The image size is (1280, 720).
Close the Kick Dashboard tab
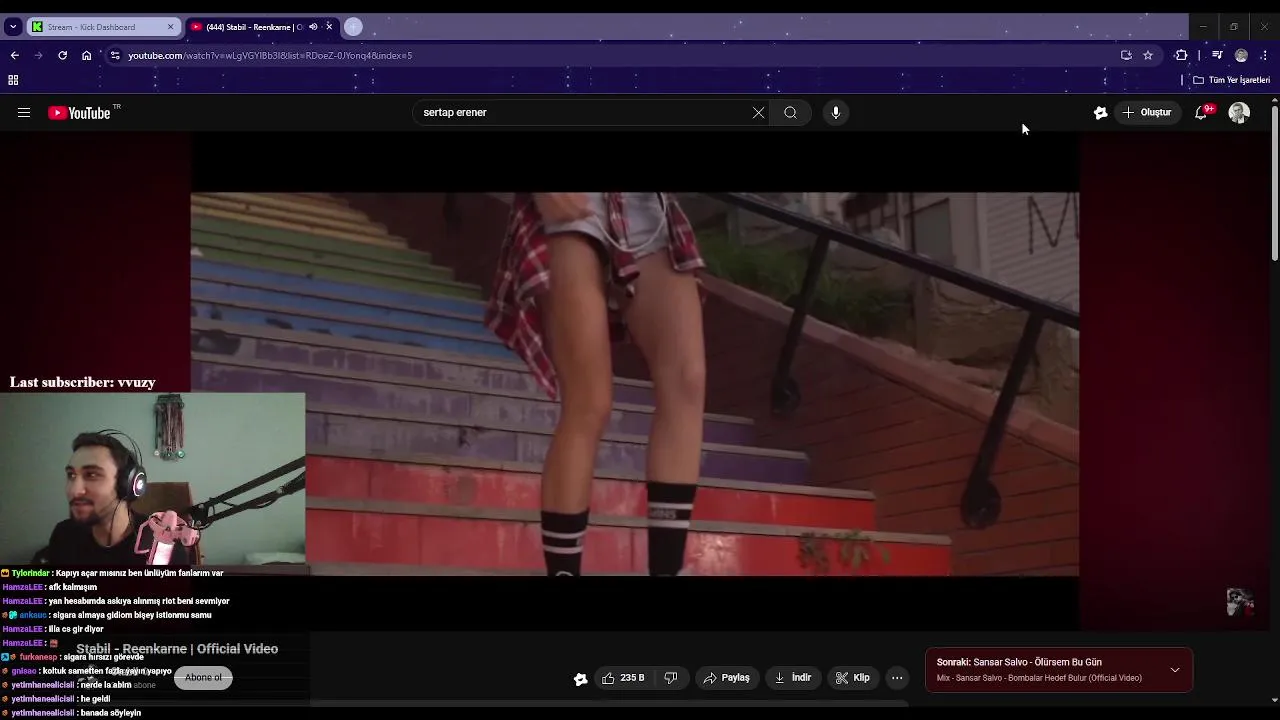click(170, 27)
